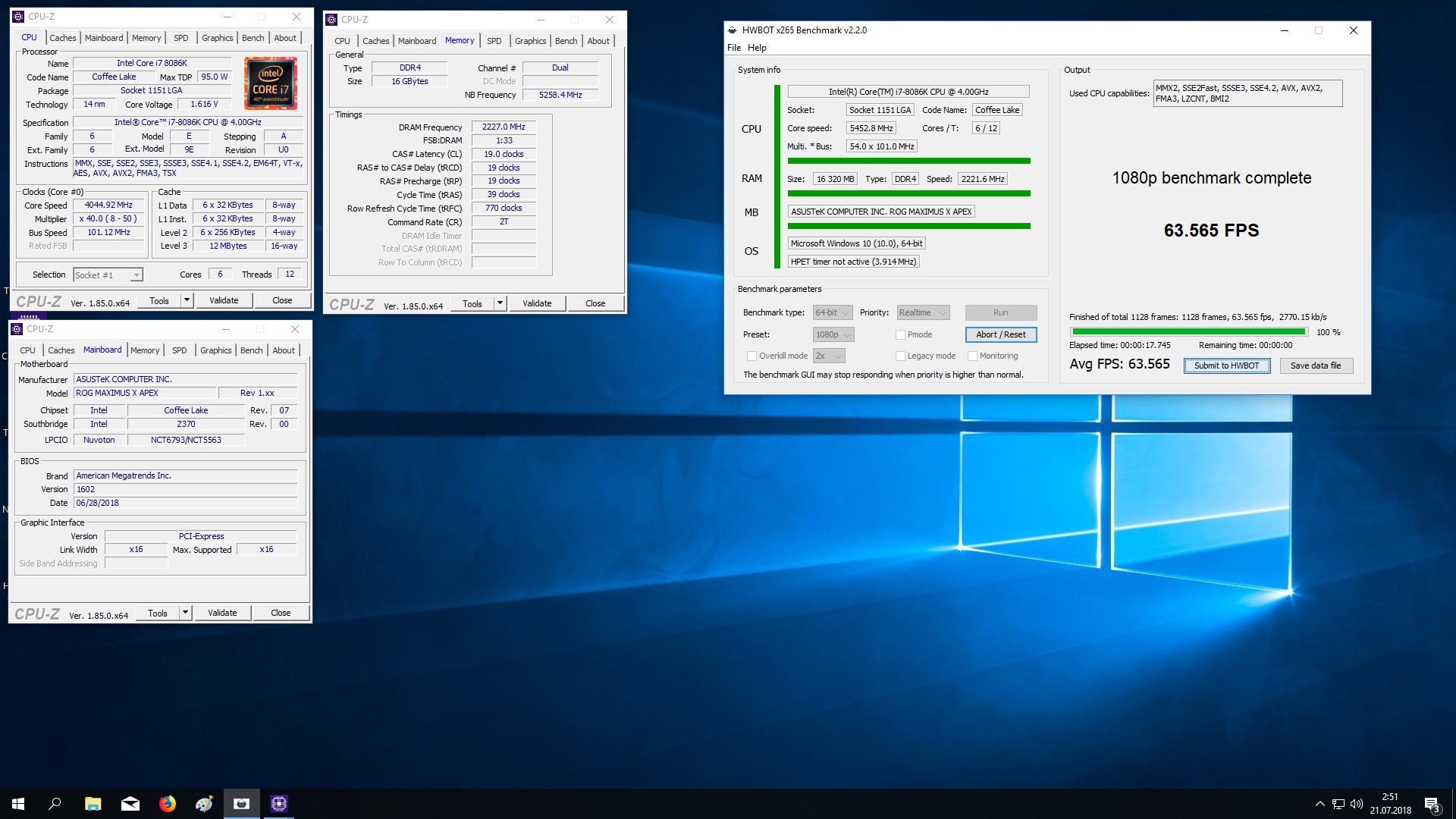This screenshot has height=819, width=1456.
Task: Open Priority Realtime dropdown
Action: pos(923,312)
